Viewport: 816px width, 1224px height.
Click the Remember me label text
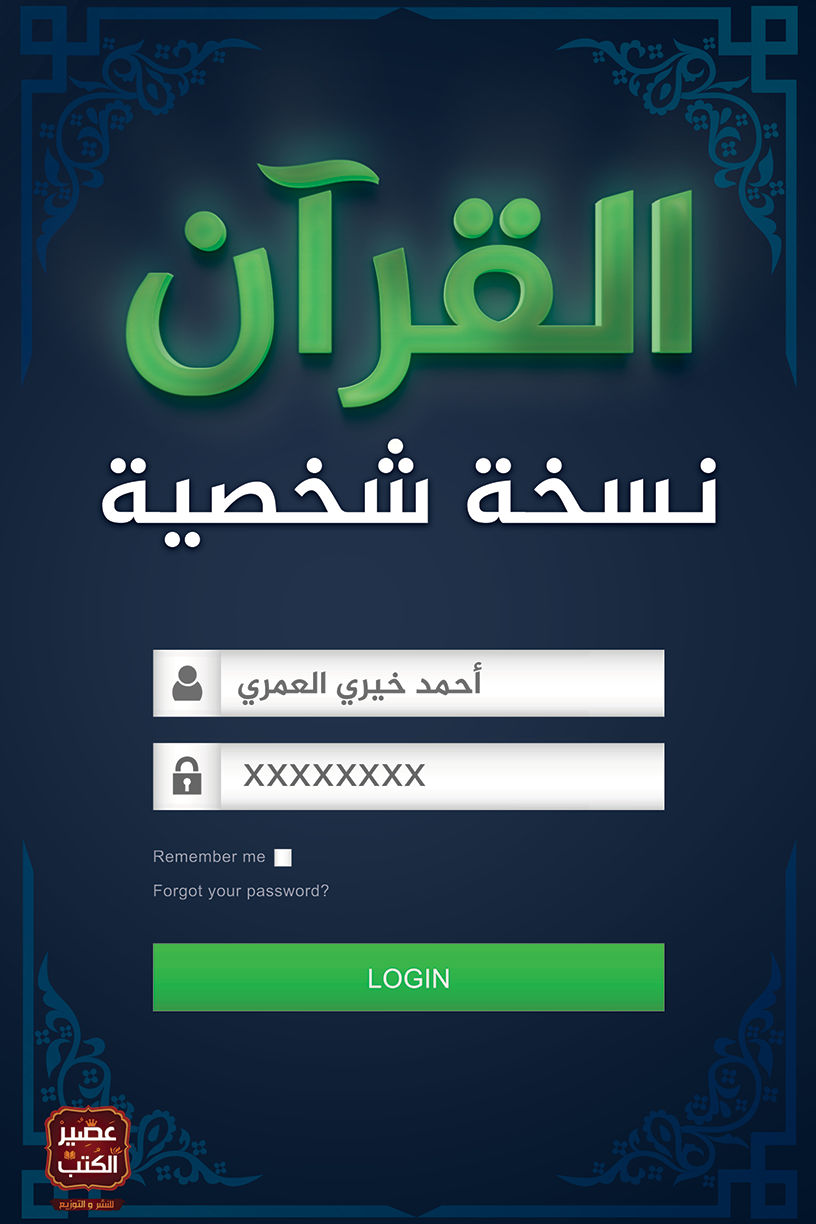click(210, 857)
